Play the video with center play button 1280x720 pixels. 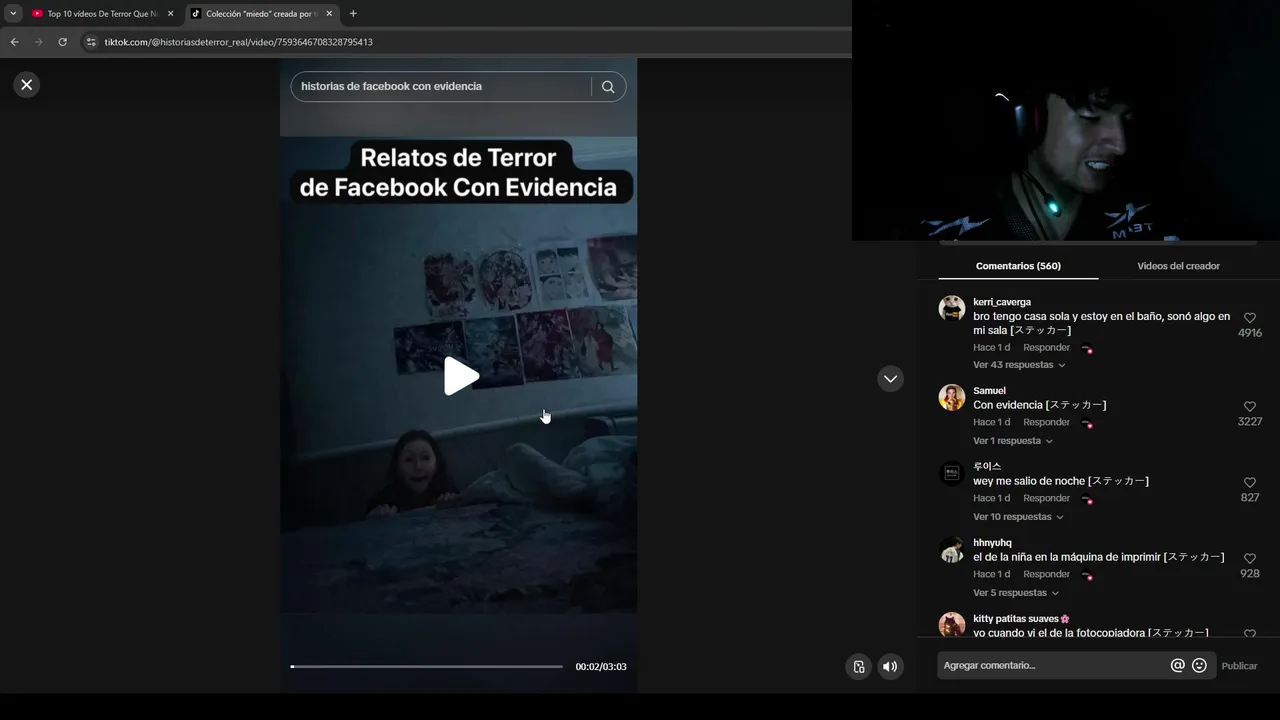click(x=460, y=376)
